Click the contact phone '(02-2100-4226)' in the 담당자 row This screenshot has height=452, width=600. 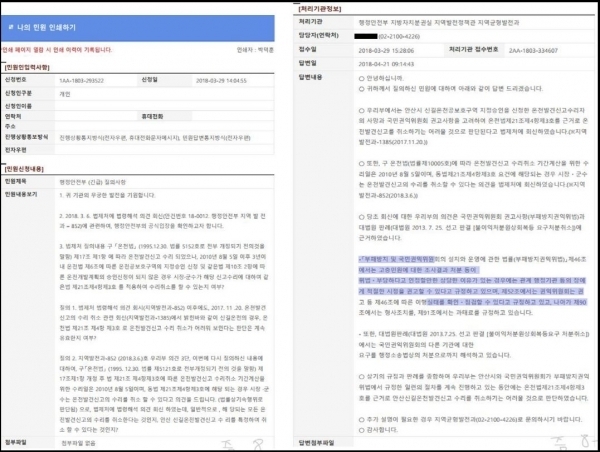[x=399, y=37]
